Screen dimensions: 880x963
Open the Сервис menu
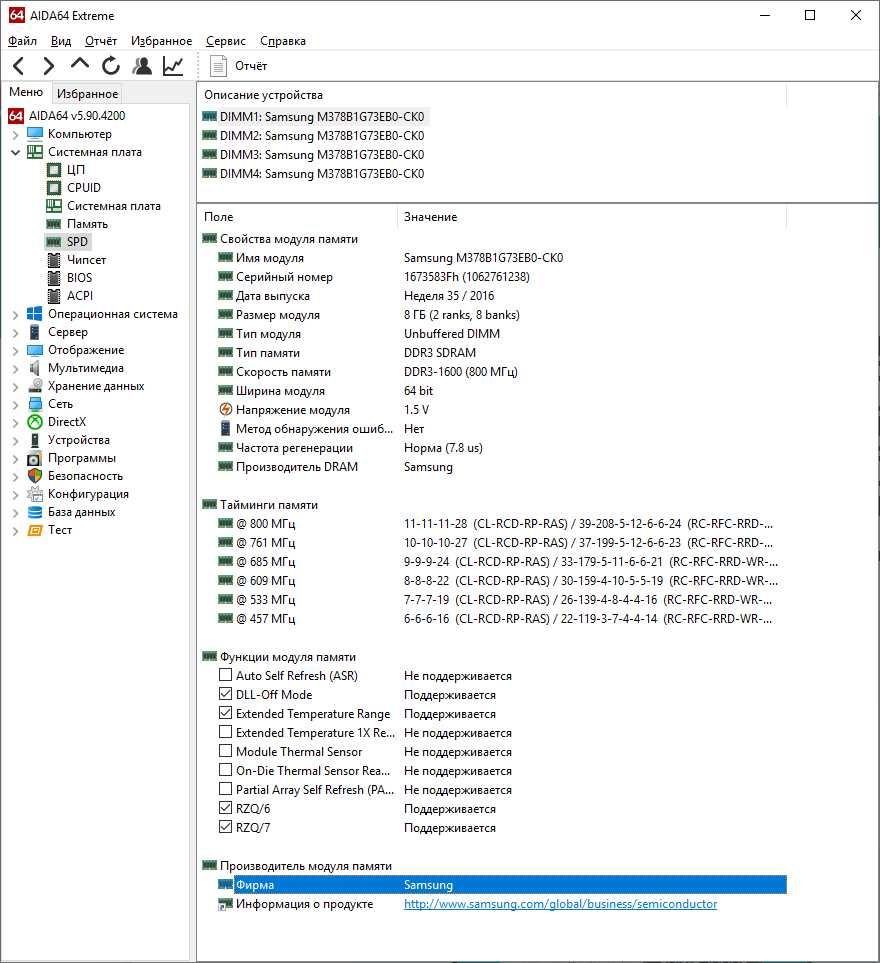225,41
